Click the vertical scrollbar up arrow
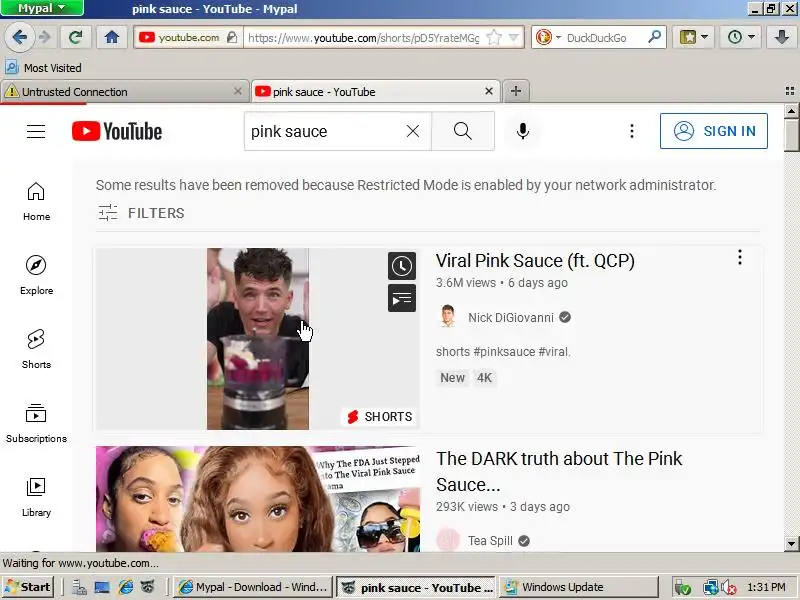800x600 pixels. pyautogui.click(x=791, y=110)
